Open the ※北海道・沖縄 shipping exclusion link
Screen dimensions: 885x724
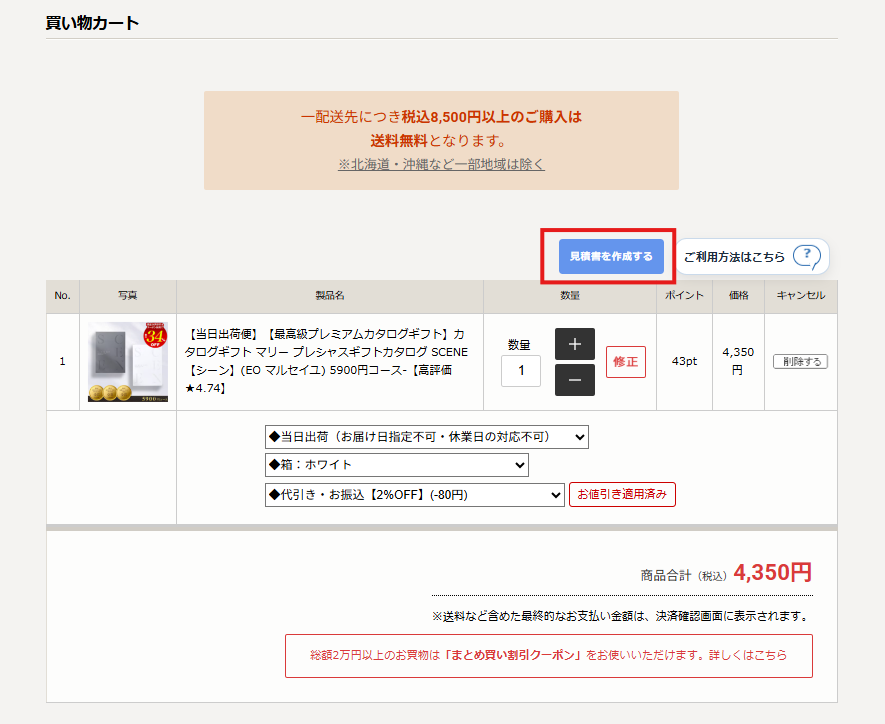[x=441, y=164]
